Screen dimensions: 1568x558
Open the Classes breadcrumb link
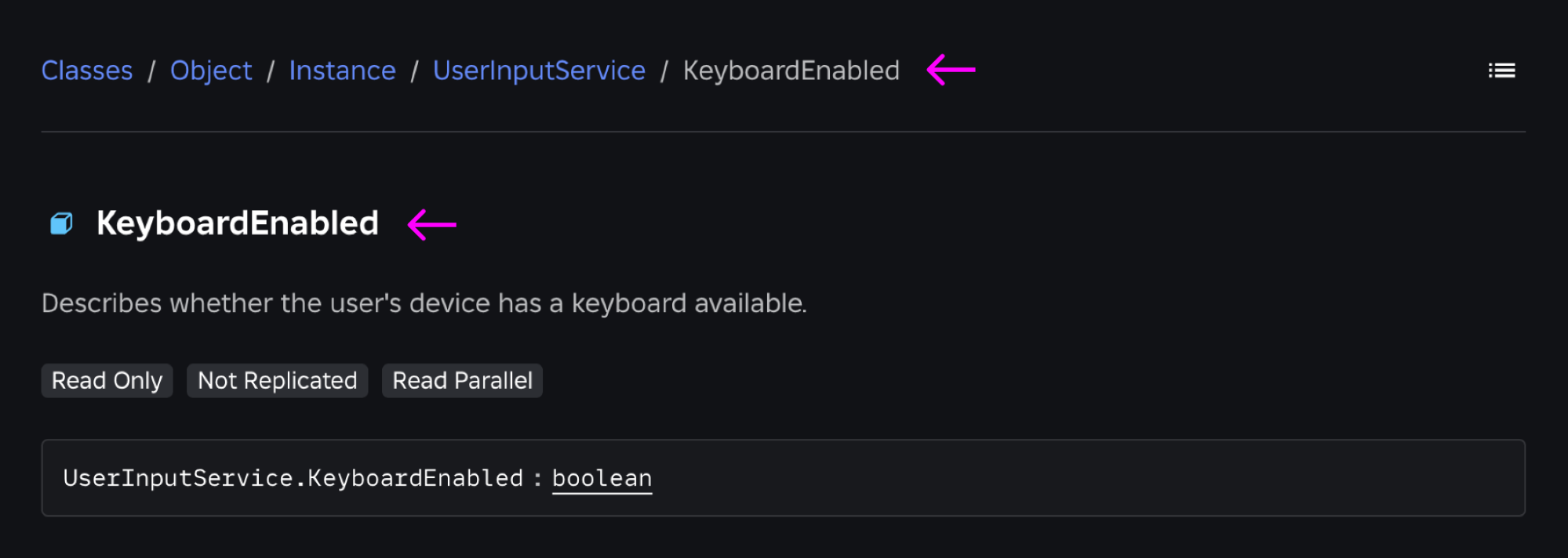tap(86, 70)
